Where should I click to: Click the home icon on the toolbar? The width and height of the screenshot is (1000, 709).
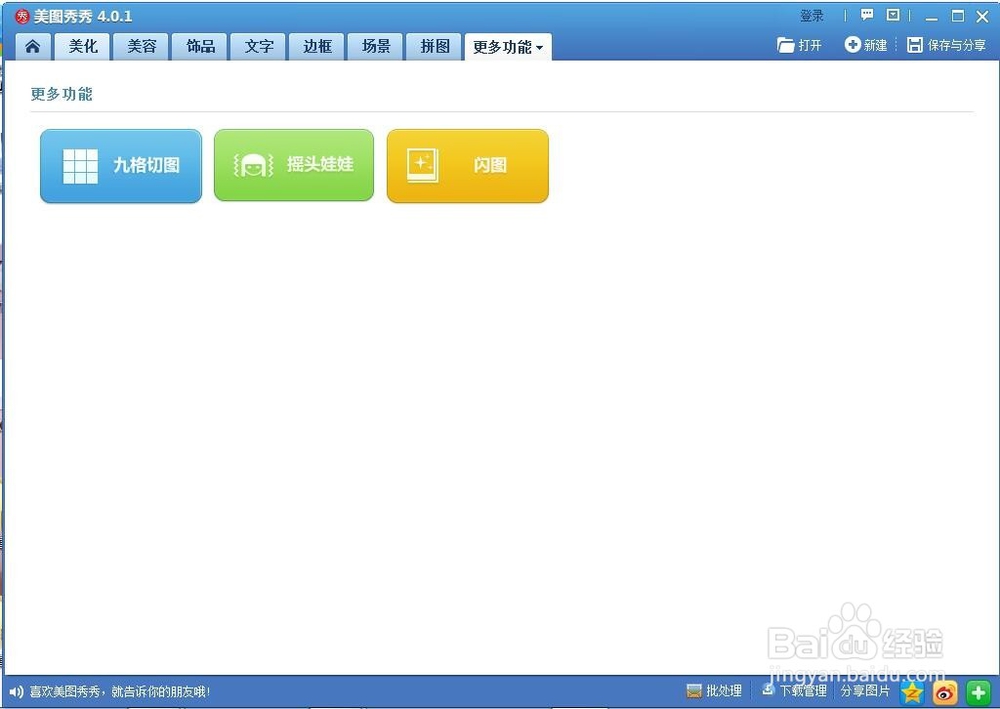click(31, 46)
